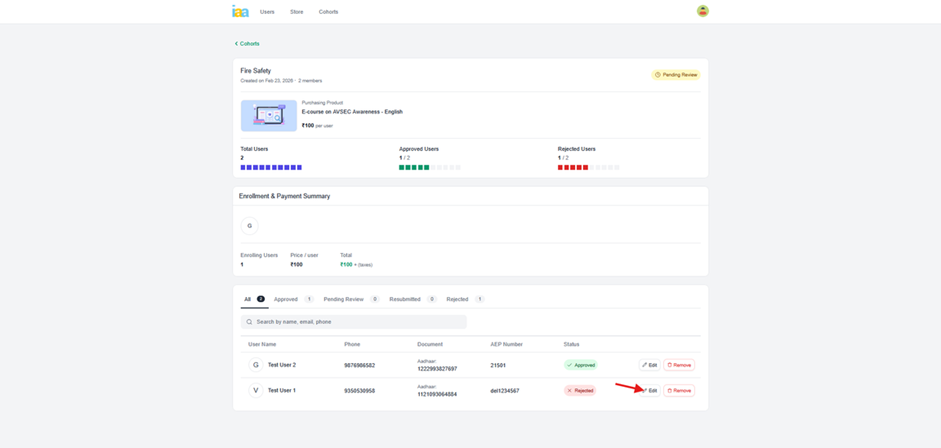Viewport: 941px width, 448px height.
Task: Click the search by name, email, phone field
Action: click(354, 322)
